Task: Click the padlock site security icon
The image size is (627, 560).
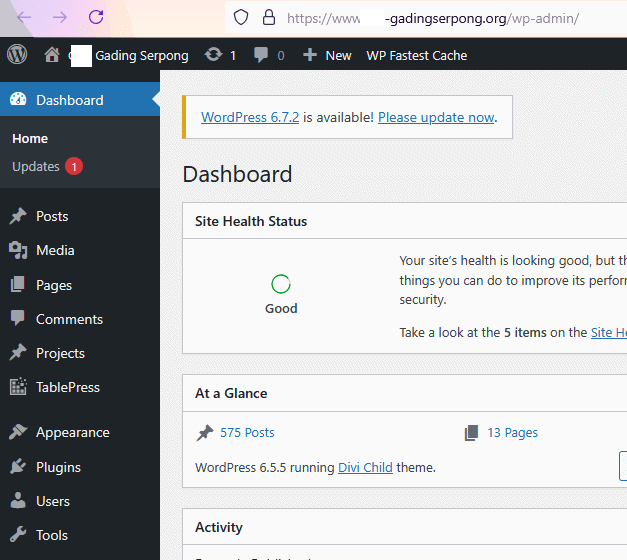Action: coord(269,17)
